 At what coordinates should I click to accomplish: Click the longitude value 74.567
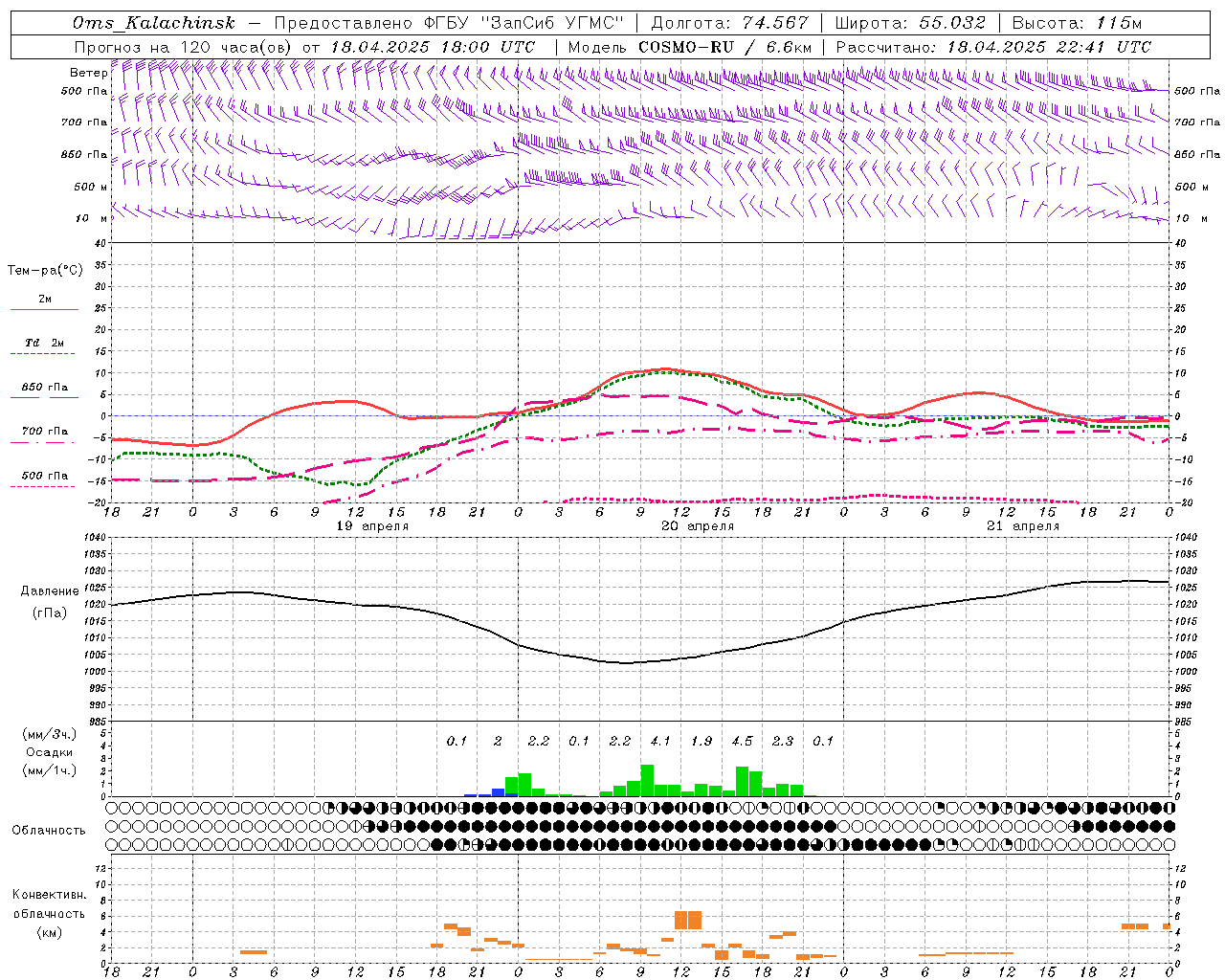point(770,23)
